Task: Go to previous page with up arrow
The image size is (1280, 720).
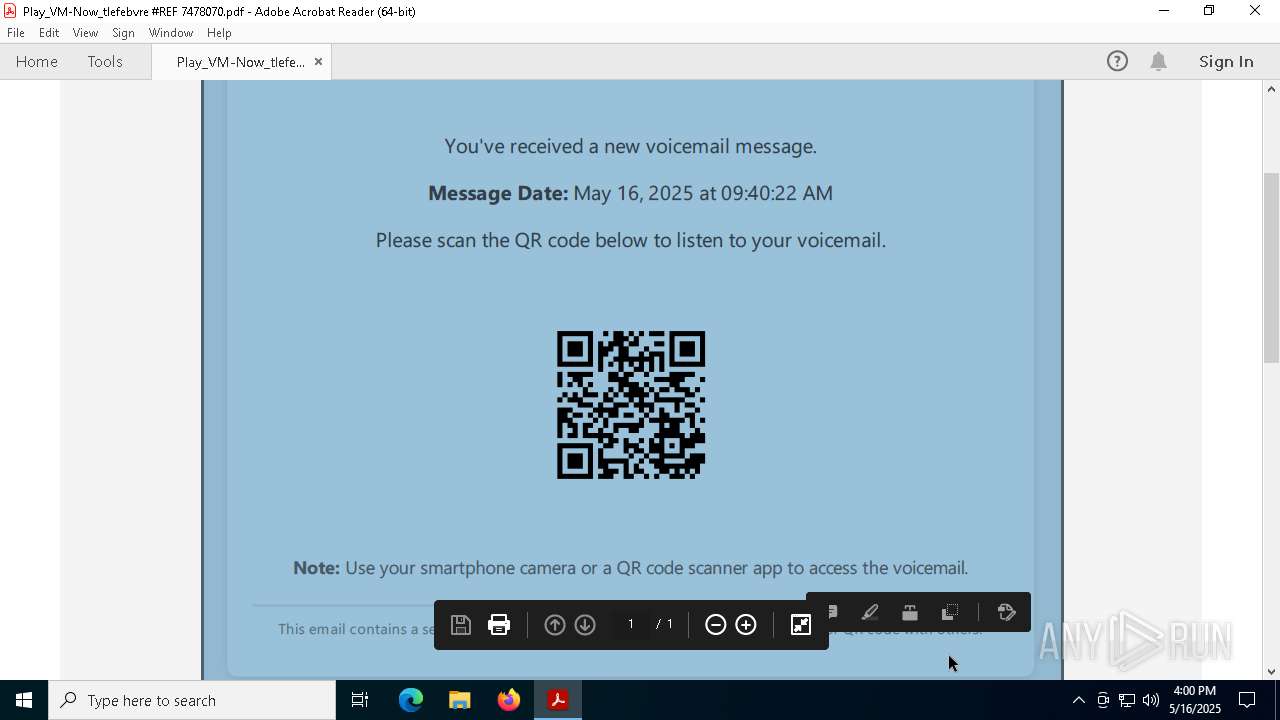Action: [x=555, y=625]
